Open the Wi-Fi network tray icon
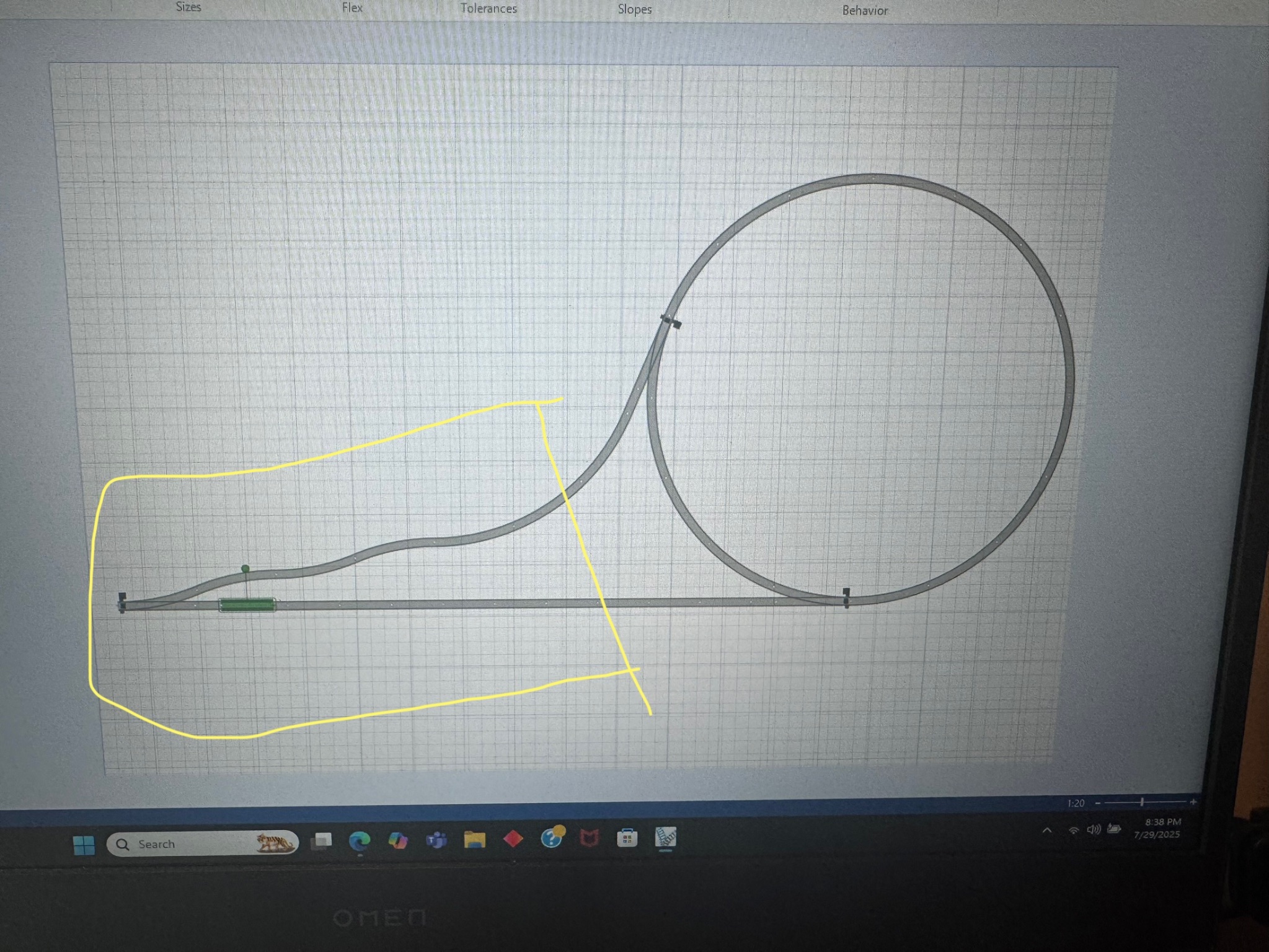This screenshot has height=952, width=1269. pos(1074,830)
